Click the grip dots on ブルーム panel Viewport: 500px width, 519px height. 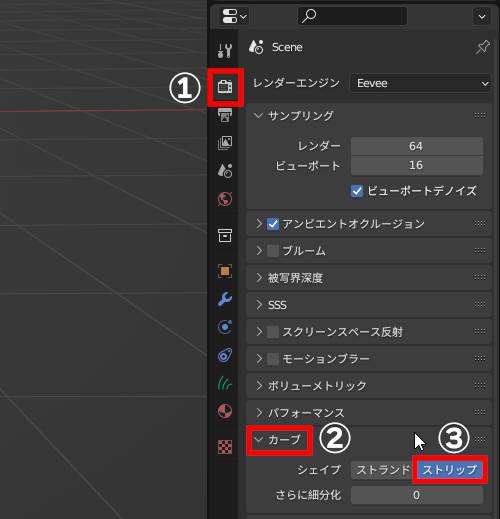tap(480, 251)
